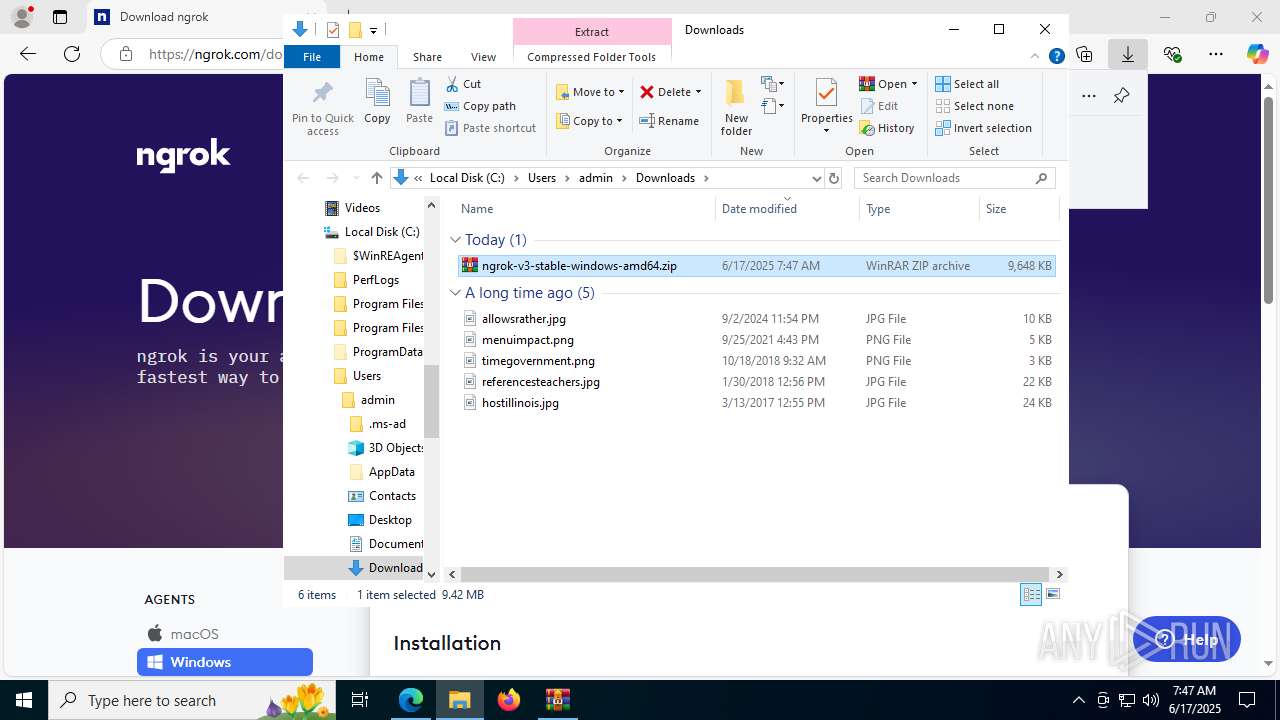Select ngrok-v3-stable-windows-amd64.zip file
Viewport: 1280px width, 720px height.
[x=756, y=266]
